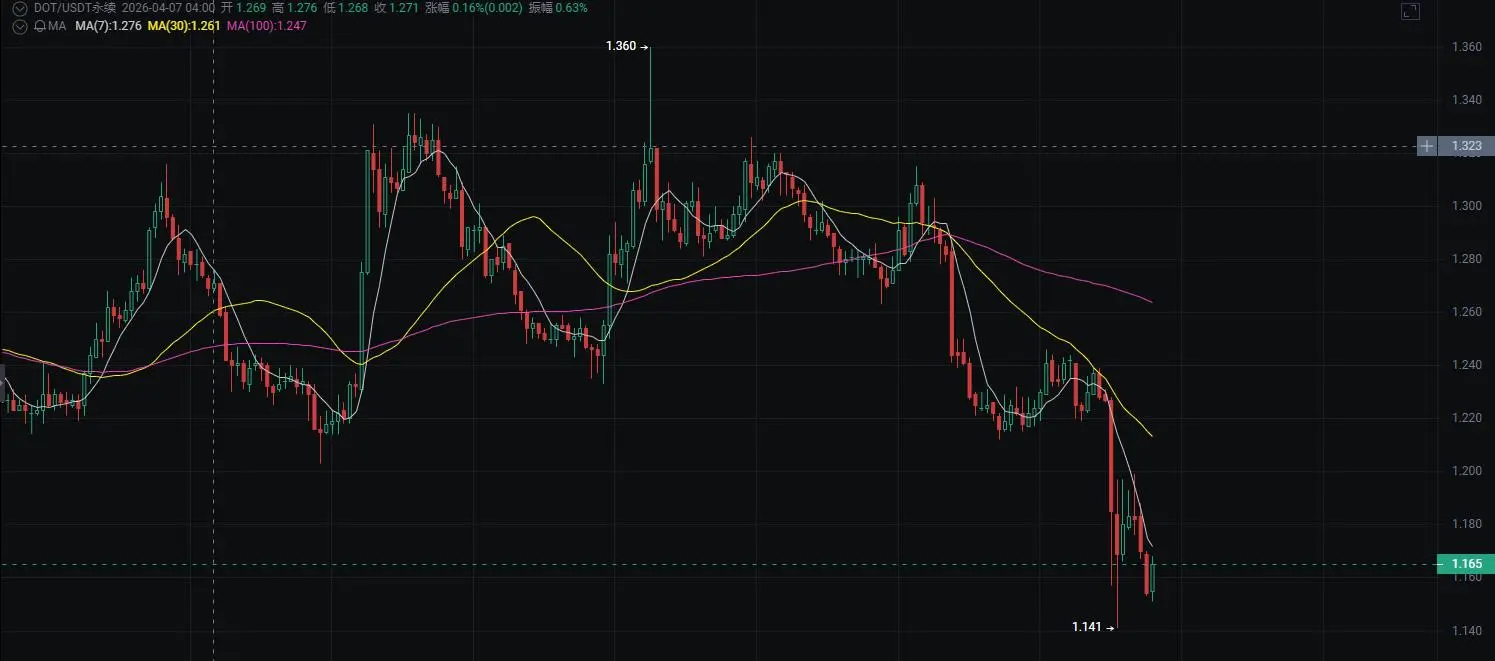Image resolution: width=1495 pixels, height=661 pixels.
Task: Click the 1.260 price axis label
Action: [1466, 312]
